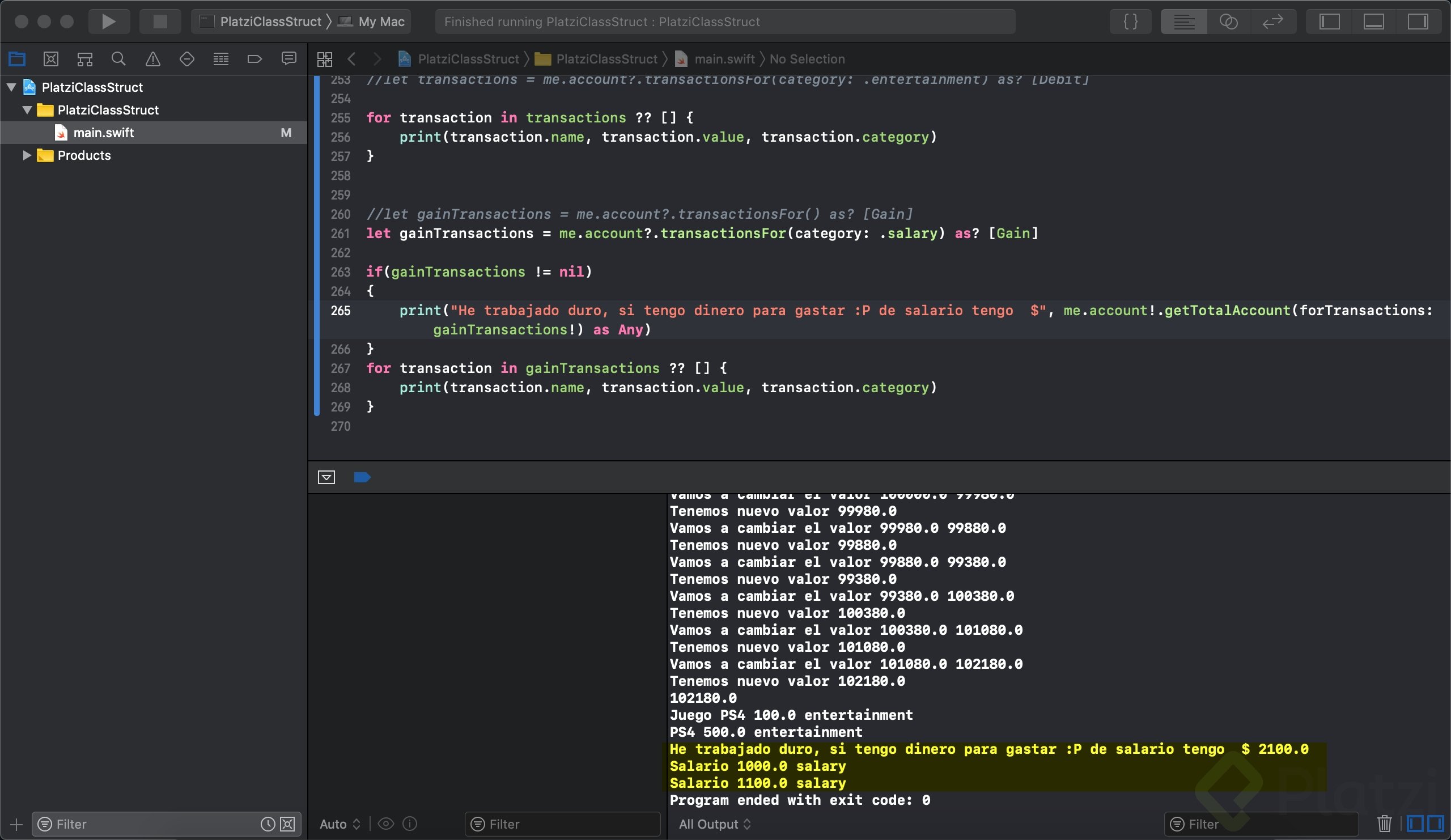Expand the Products folder
The height and width of the screenshot is (840, 1451).
point(27,155)
